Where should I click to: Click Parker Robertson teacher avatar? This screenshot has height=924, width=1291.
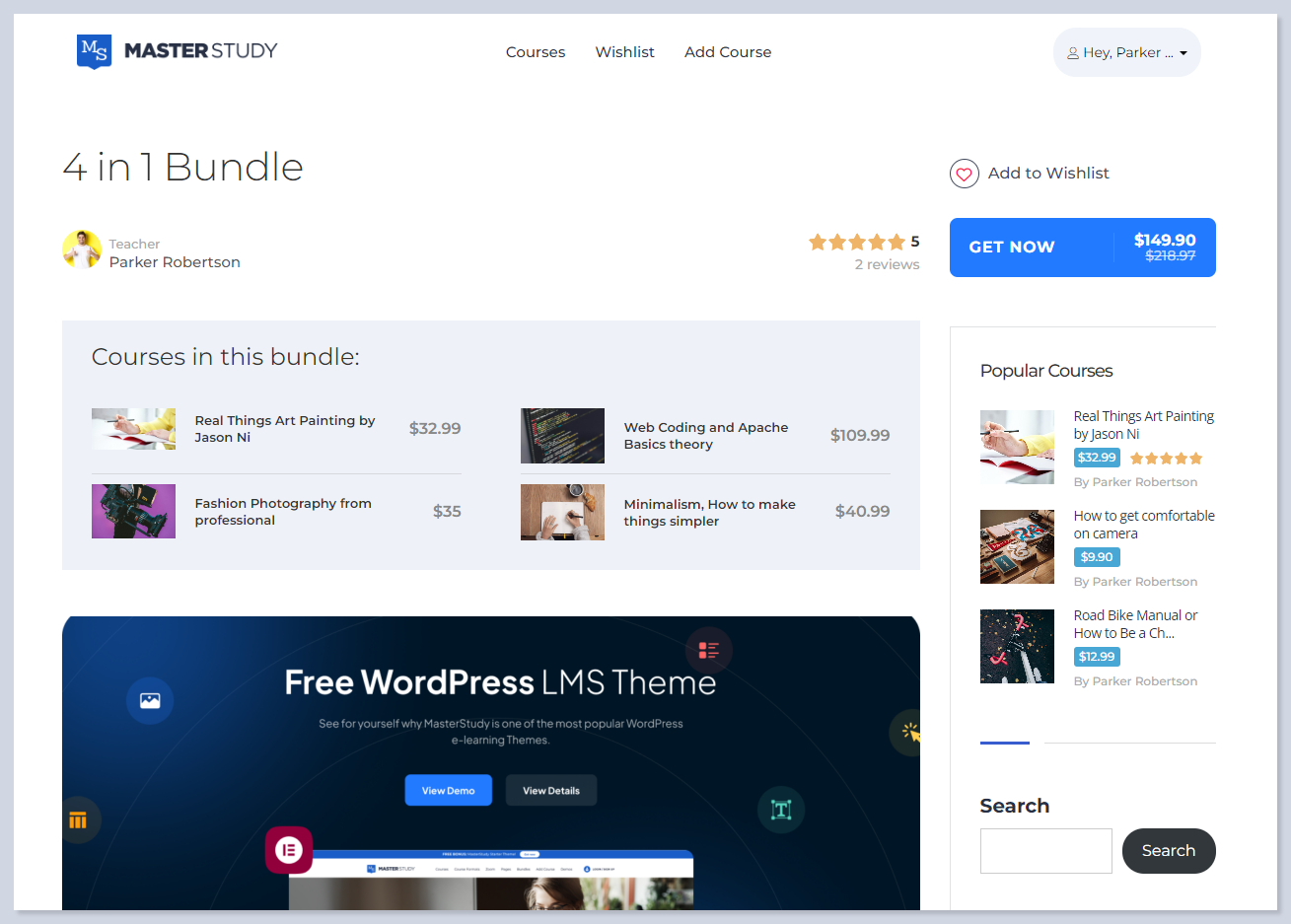click(82, 250)
